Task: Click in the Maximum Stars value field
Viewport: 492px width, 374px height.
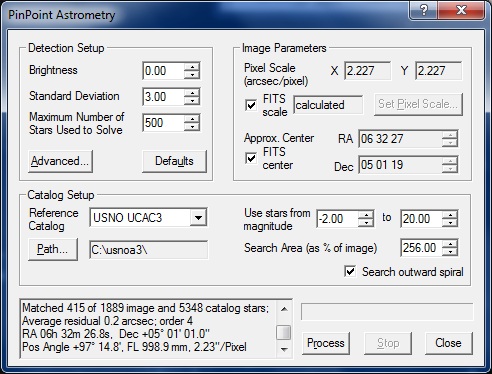Action: (163, 123)
